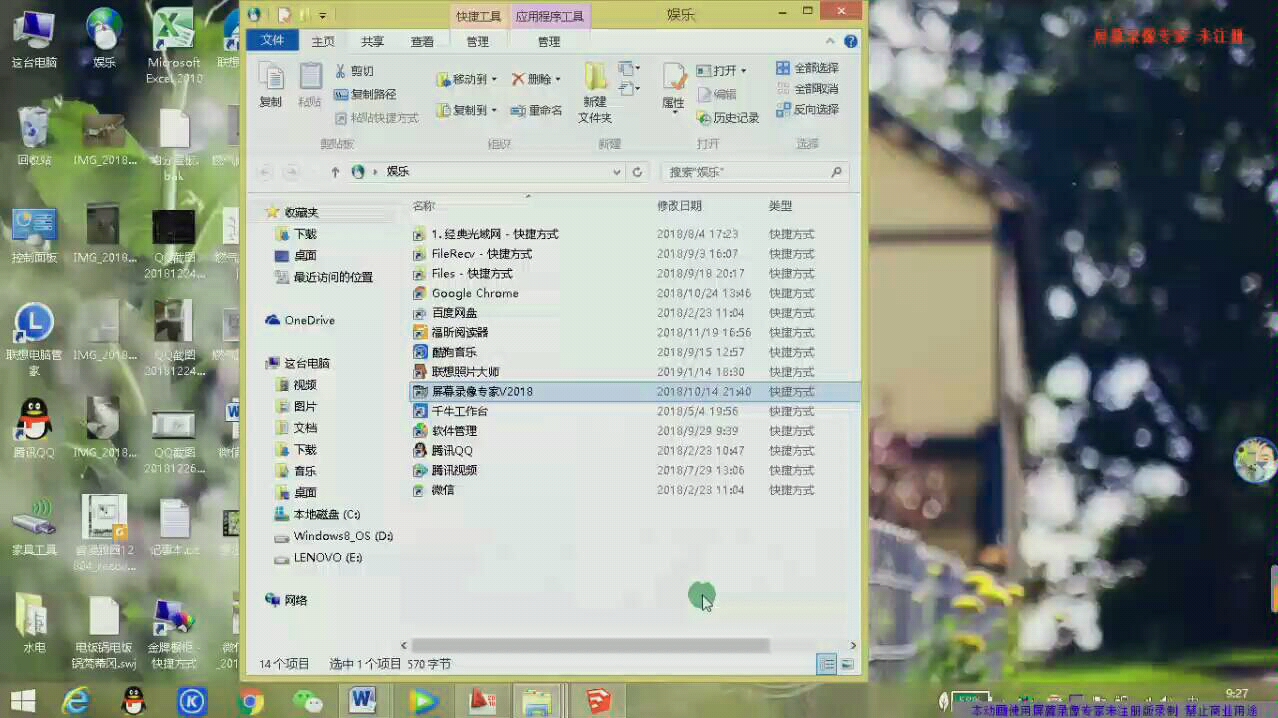The height and width of the screenshot is (718, 1278).
Task: Open the 文件 (File) menu
Action: (x=272, y=41)
